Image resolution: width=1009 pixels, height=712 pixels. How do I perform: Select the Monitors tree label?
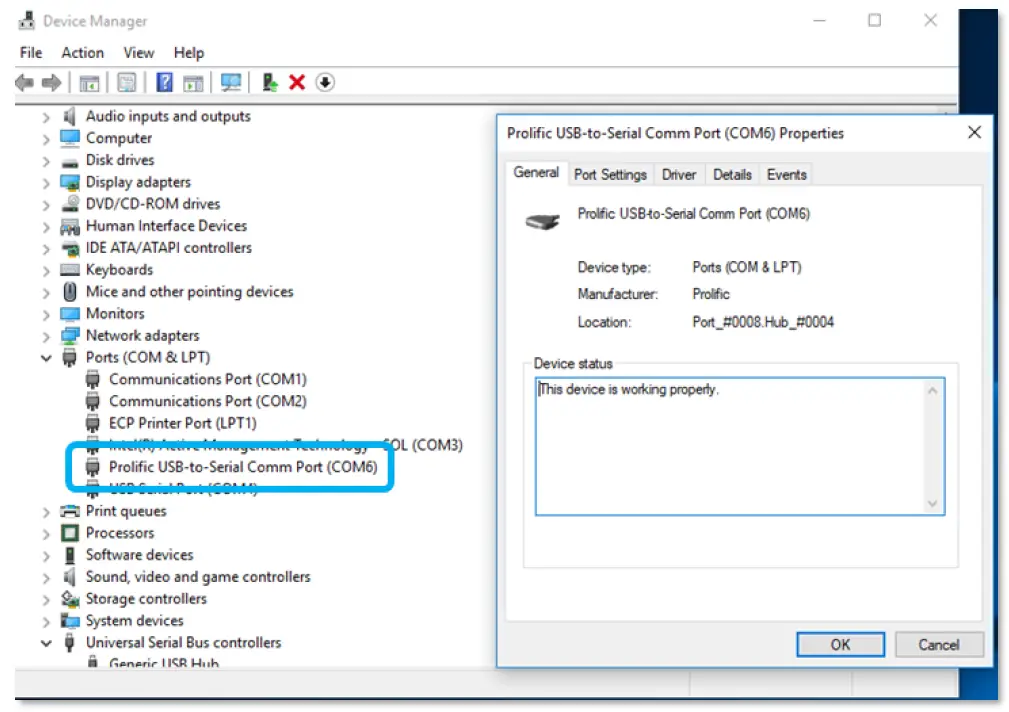pyautogui.click(x=115, y=314)
